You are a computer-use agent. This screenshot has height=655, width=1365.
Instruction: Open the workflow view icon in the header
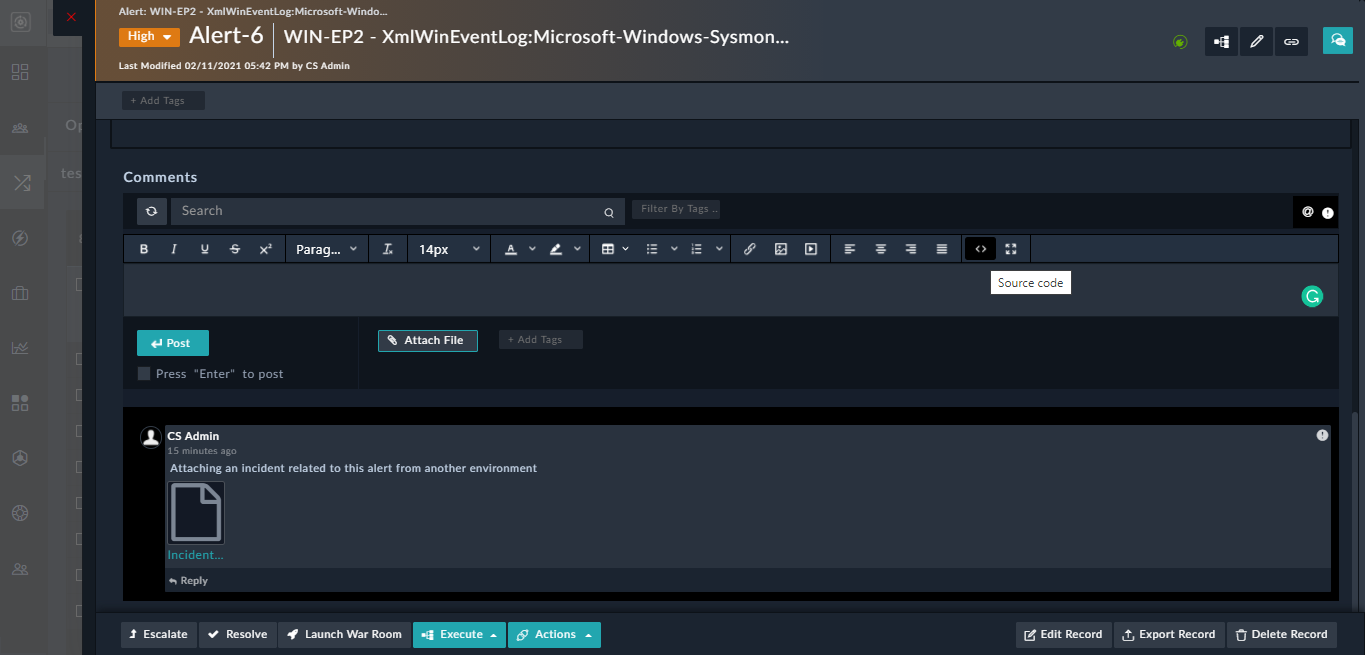tap(1221, 41)
